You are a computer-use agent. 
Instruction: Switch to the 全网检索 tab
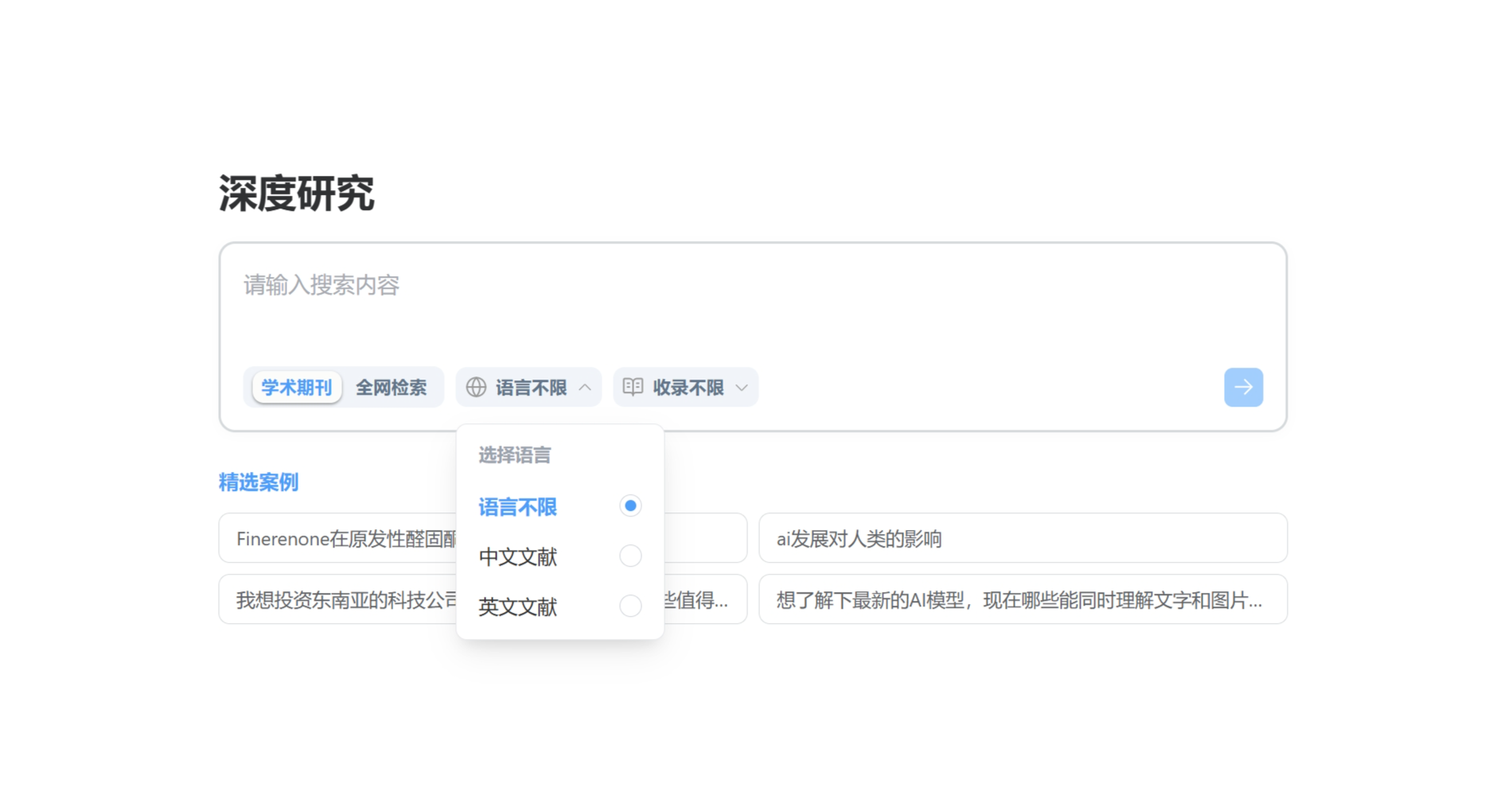391,388
